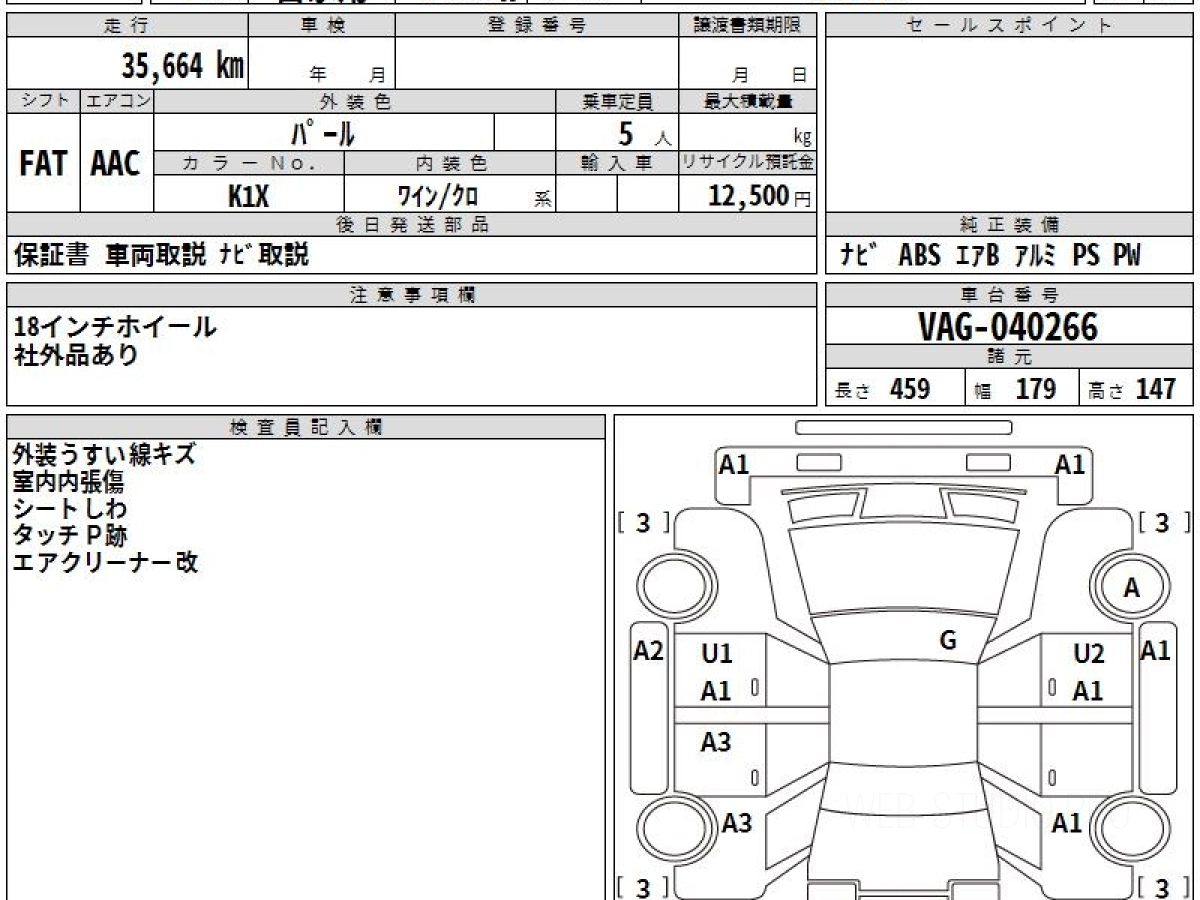Click the 乗車定員 header
The width and height of the screenshot is (1200, 900).
[x=618, y=101]
